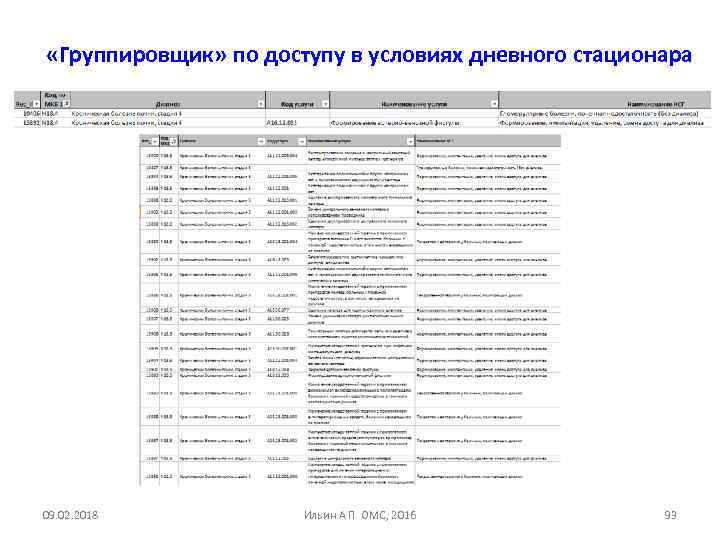Open the service code filter in the lower table
The image size is (720, 540).
(302, 141)
